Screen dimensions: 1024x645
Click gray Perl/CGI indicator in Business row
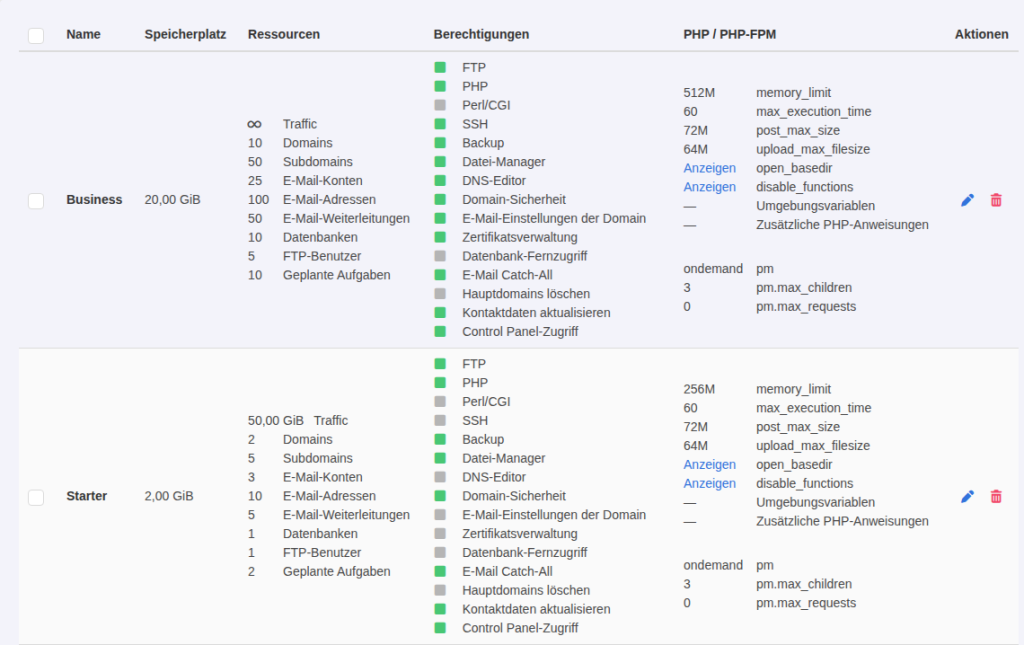440,105
